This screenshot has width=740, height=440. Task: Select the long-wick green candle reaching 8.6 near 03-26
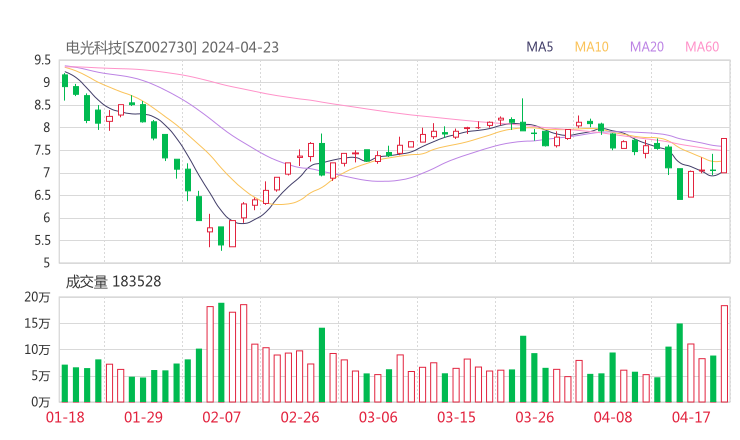click(522, 115)
